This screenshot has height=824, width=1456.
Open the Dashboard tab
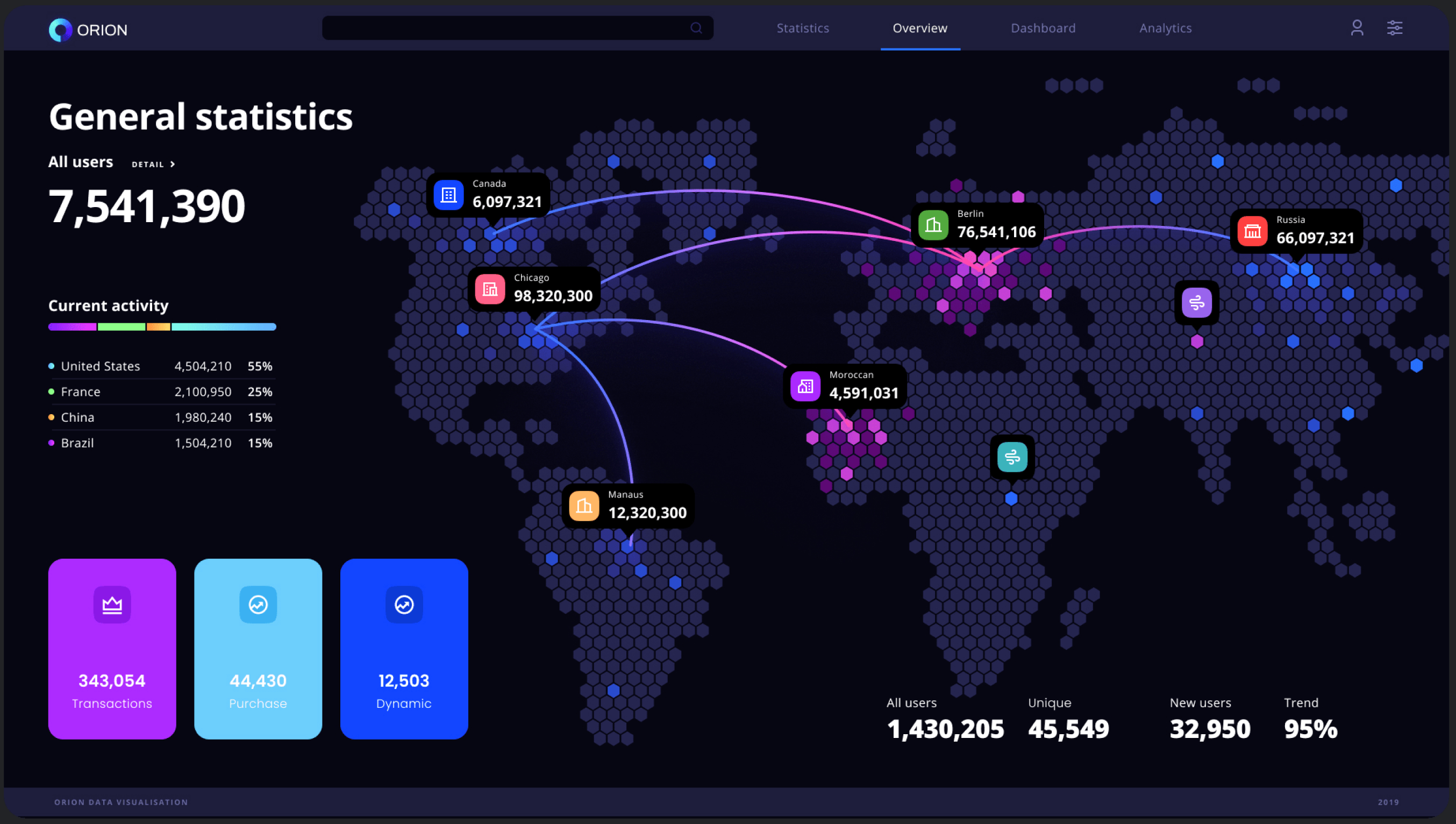[1043, 28]
